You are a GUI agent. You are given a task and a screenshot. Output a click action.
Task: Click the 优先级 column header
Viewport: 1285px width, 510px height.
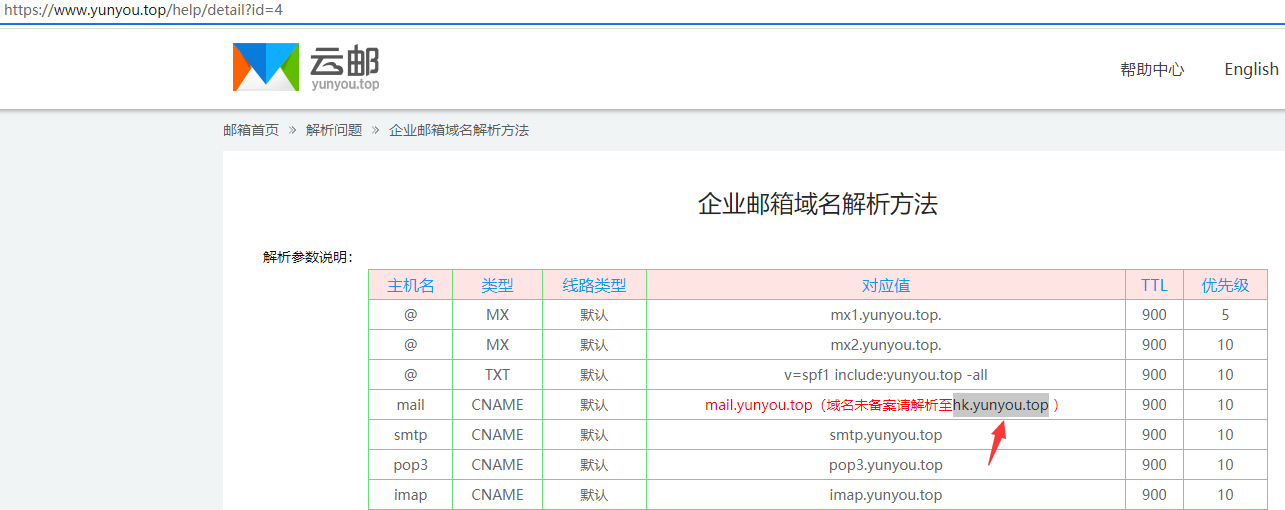coord(1225,285)
